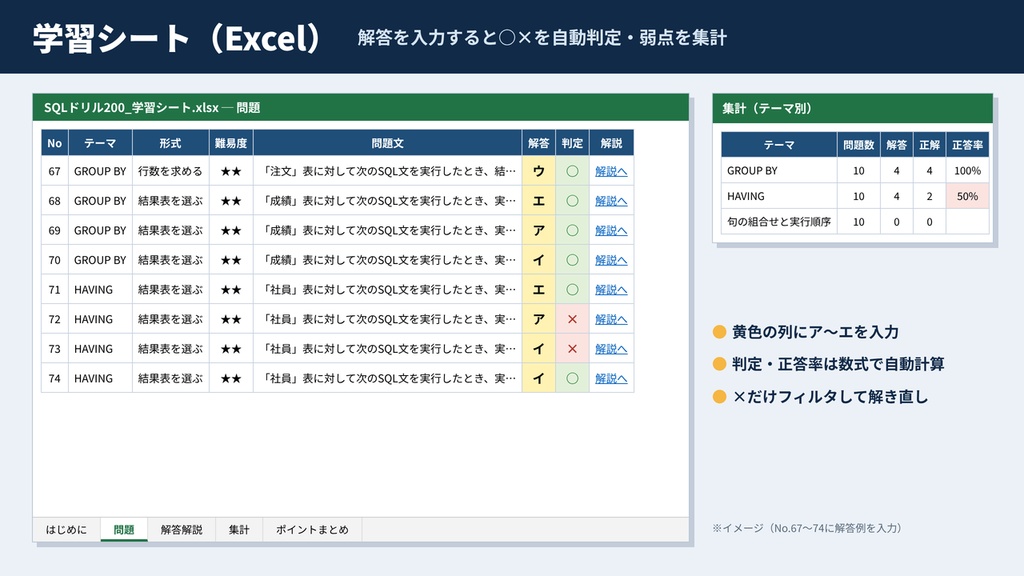Viewport: 1024px width, 576px height.
Task: Click the ○ judgment mark in row 71
Action: click(x=572, y=289)
